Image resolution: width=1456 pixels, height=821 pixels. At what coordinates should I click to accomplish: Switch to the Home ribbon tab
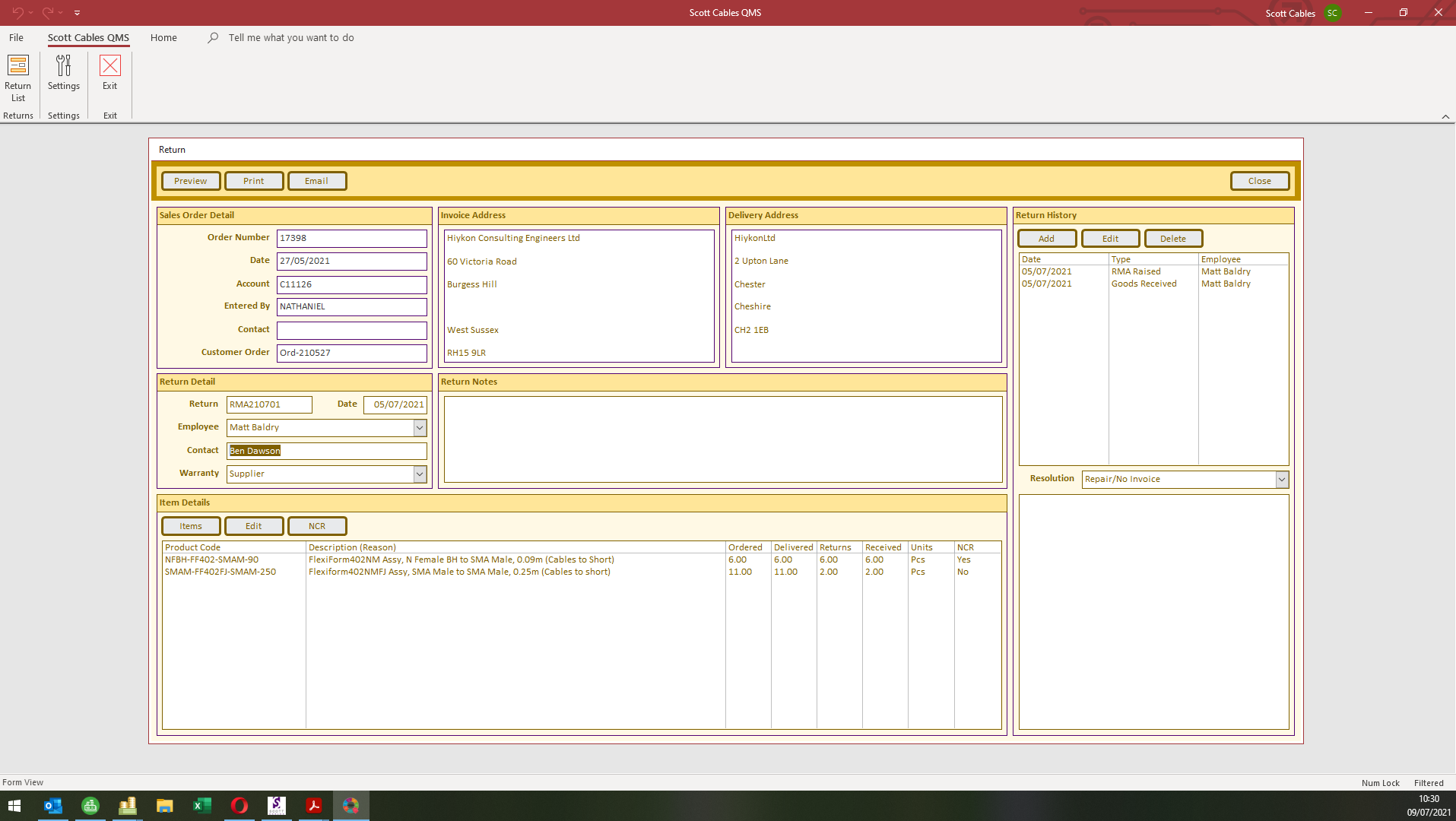(x=163, y=37)
